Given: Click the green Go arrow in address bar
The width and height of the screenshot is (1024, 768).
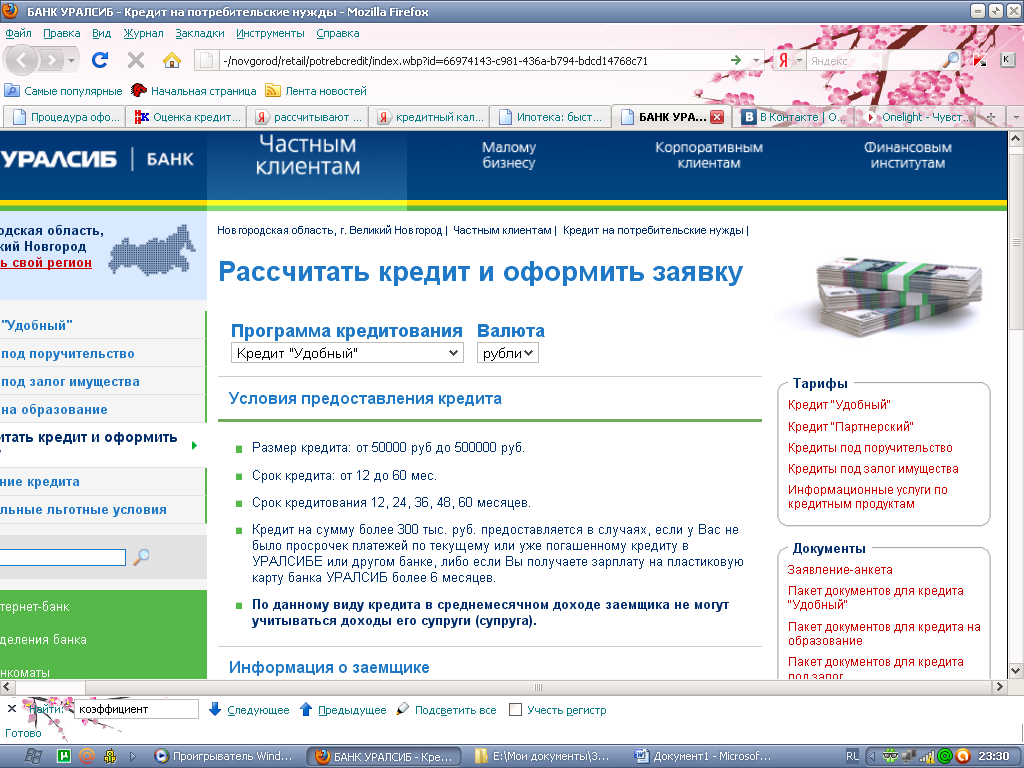Looking at the screenshot, I should pos(736,60).
